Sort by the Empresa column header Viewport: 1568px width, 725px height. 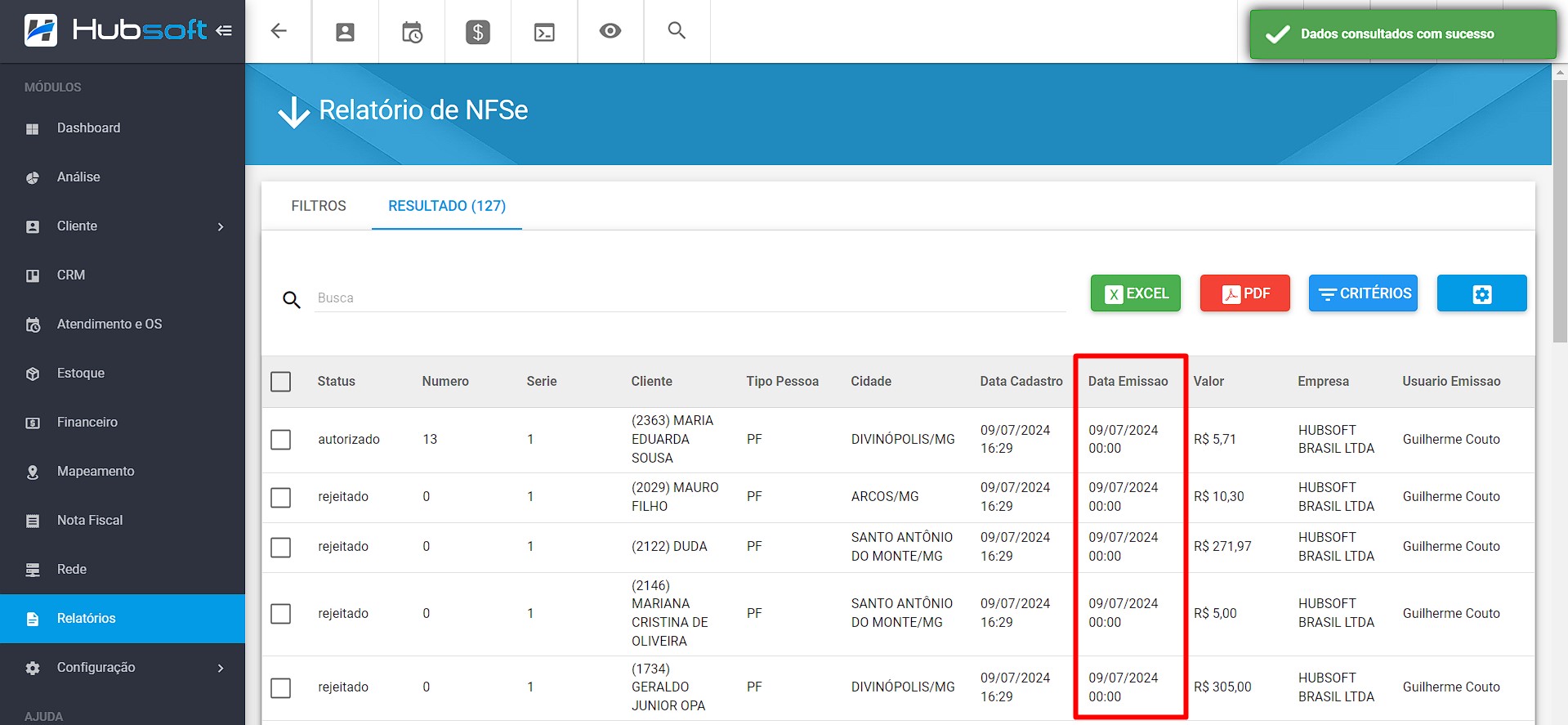coord(1323,382)
